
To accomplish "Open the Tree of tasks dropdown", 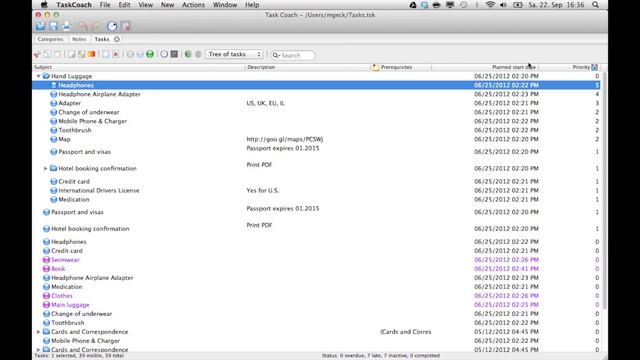I will (x=234, y=54).
